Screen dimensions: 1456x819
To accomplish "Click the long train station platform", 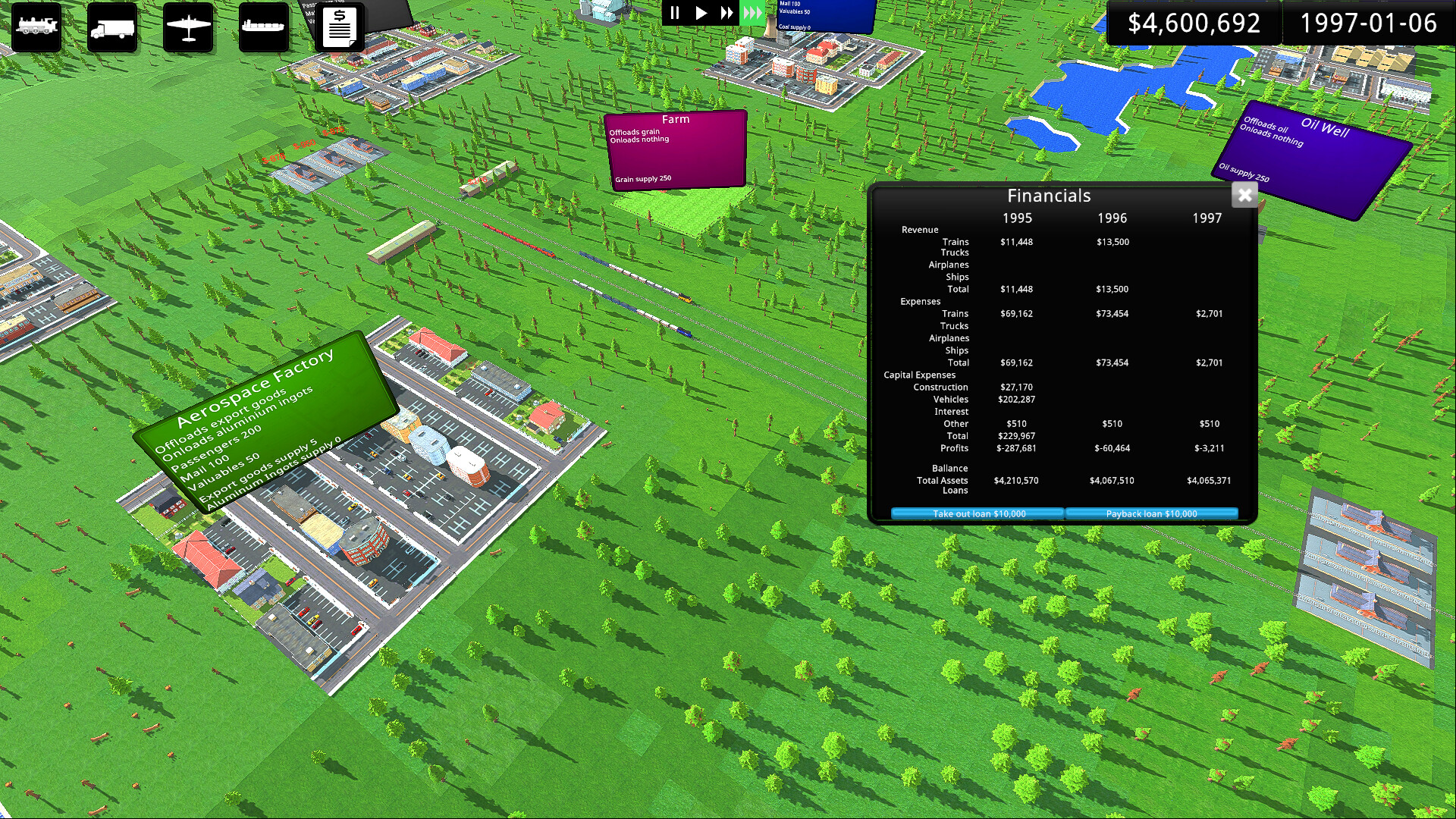I will point(402,241).
